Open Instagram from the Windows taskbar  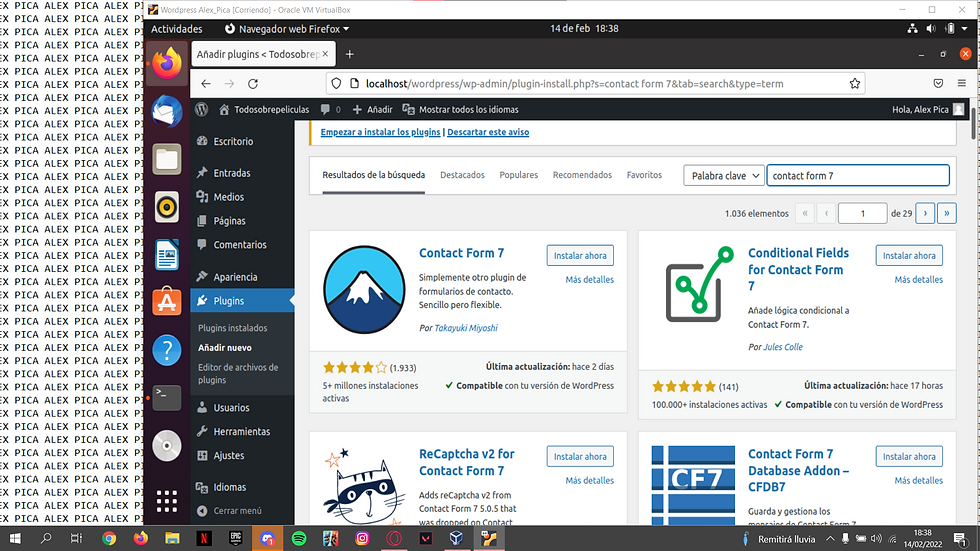tap(362, 539)
